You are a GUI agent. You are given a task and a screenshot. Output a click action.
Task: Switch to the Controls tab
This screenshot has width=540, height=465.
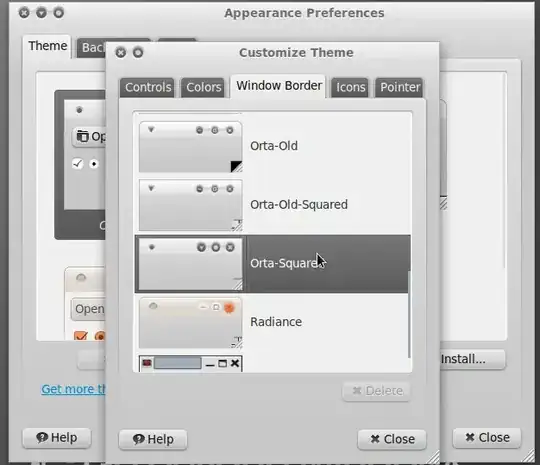148,87
